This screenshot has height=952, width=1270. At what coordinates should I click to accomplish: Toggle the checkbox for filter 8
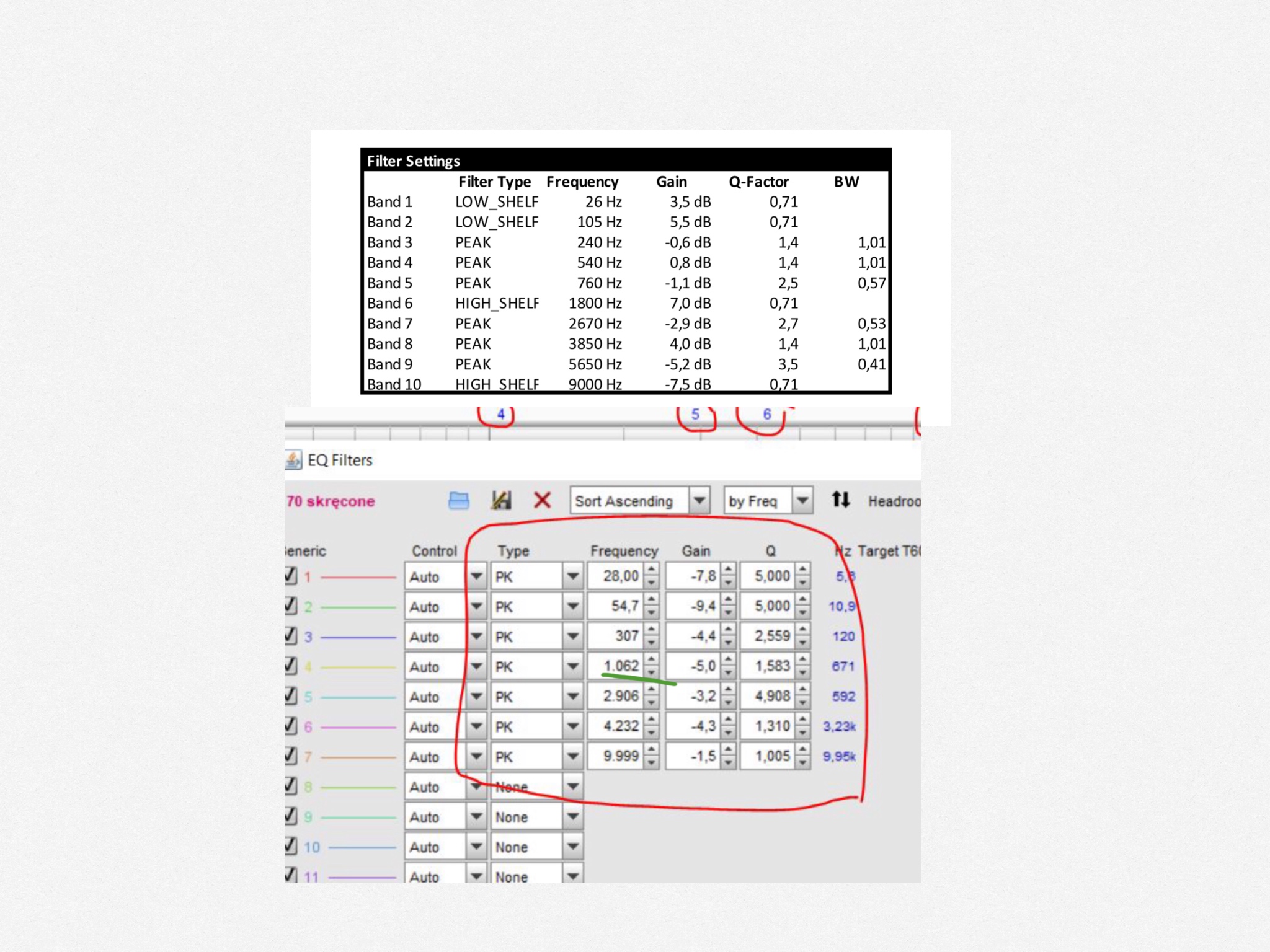pos(291,786)
